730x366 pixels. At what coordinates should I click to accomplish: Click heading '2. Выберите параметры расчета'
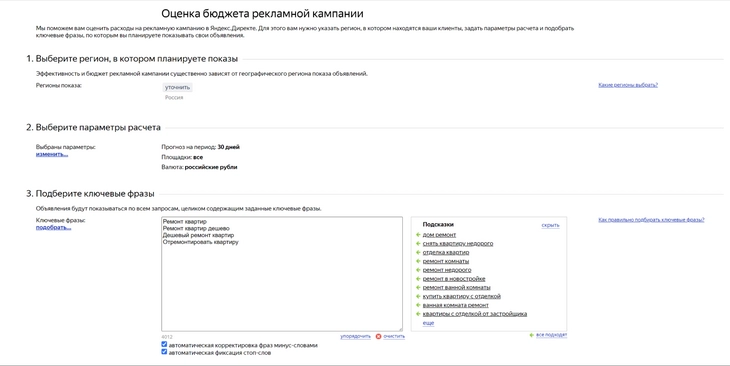click(93, 127)
